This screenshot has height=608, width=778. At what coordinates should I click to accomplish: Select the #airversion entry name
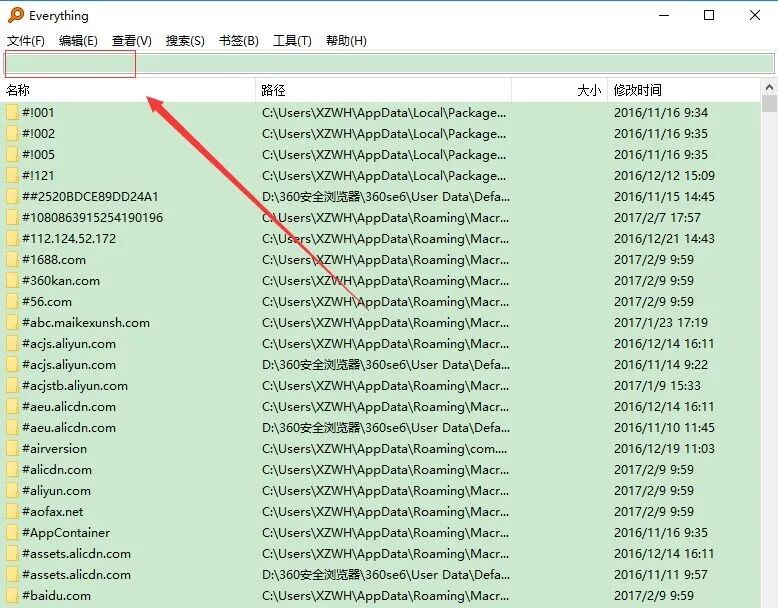pyautogui.click(x=54, y=449)
